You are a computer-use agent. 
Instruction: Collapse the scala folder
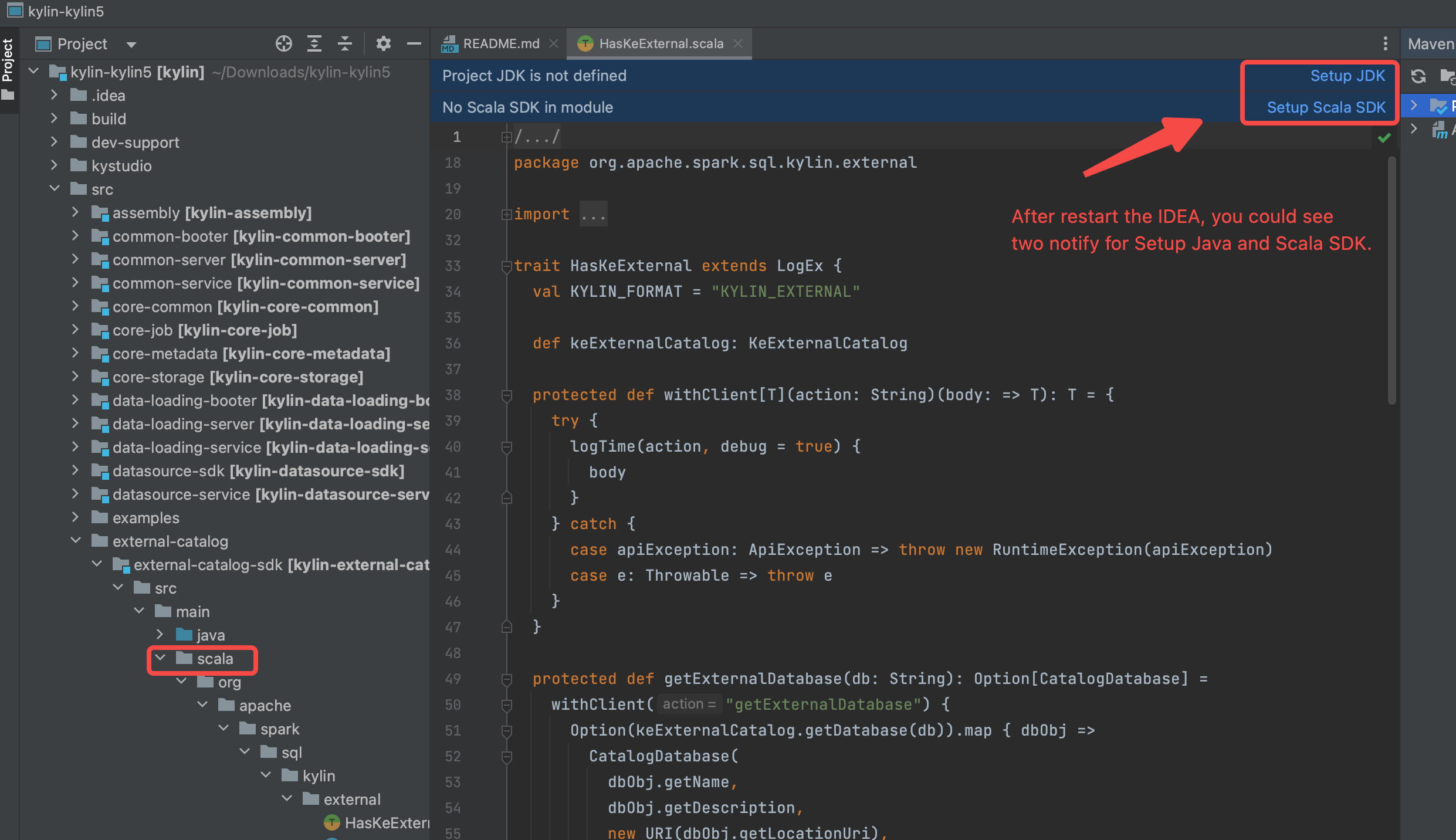(x=160, y=658)
